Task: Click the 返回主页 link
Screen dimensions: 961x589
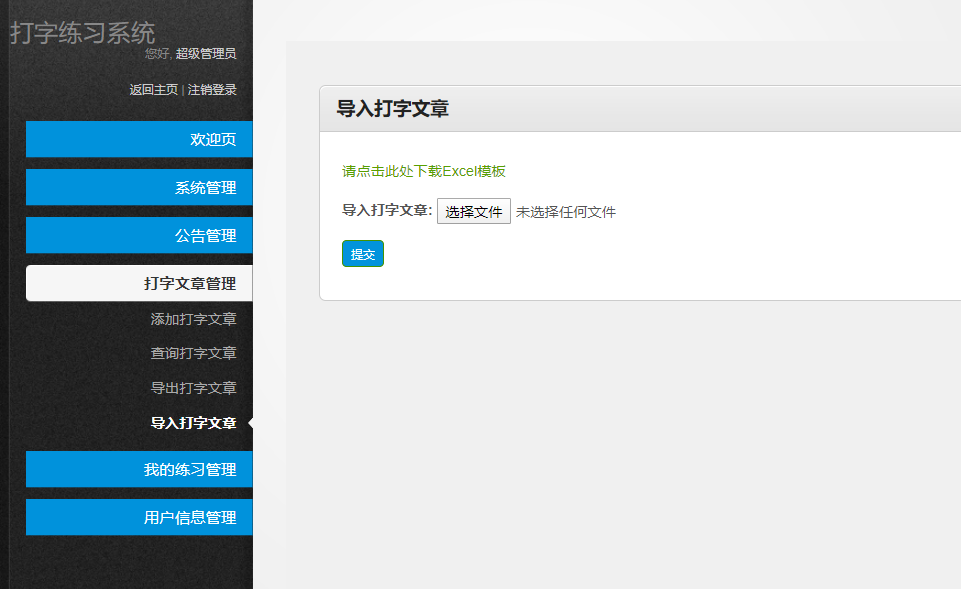Action: coord(154,89)
